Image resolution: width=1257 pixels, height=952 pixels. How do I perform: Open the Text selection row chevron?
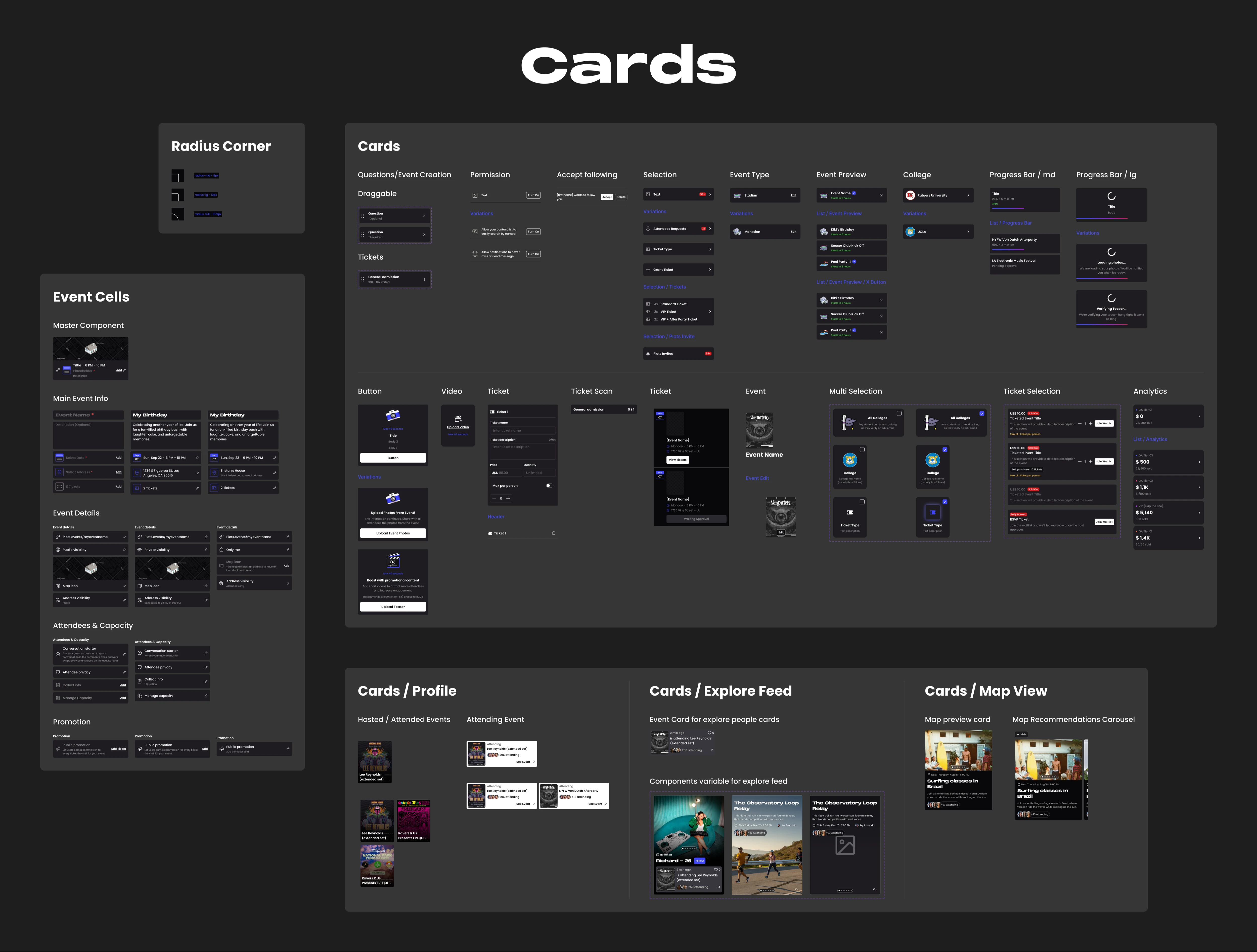point(710,194)
